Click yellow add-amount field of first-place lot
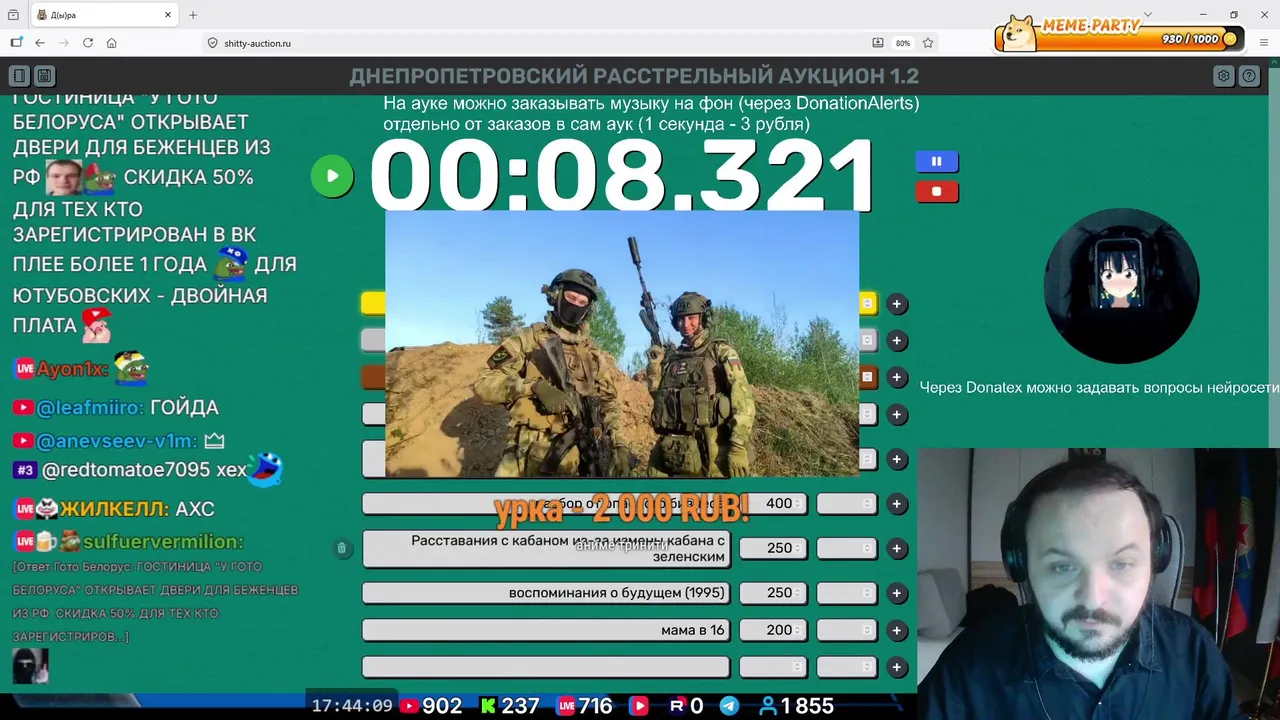Image resolution: width=1280 pixels, height=720 pixels. pyautogui.click(x=868, y=304)
